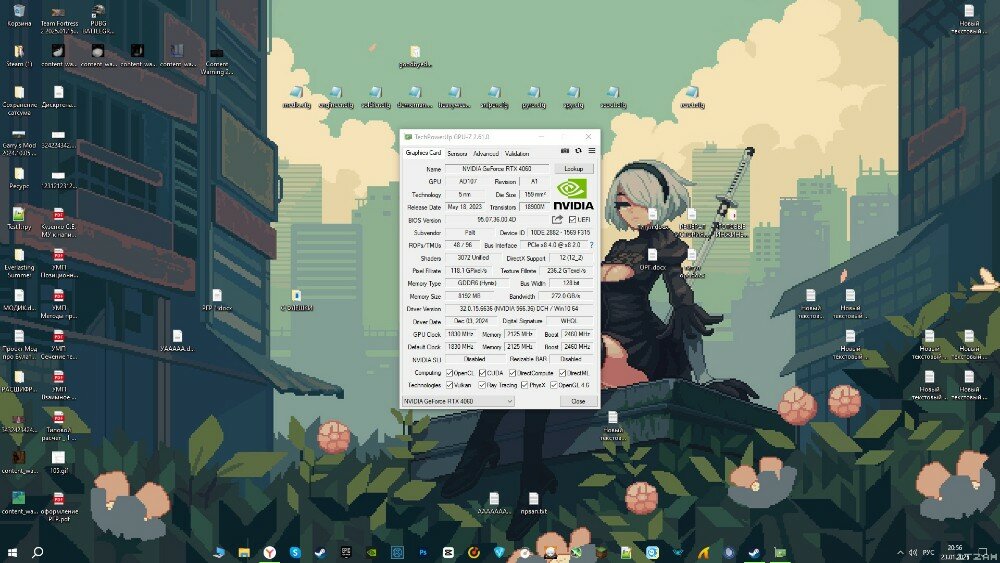The height and width of the screenshot is (563, 1000).
Task: Click the Shaders 3072 Unified value
Action: [x=473, y=258]
